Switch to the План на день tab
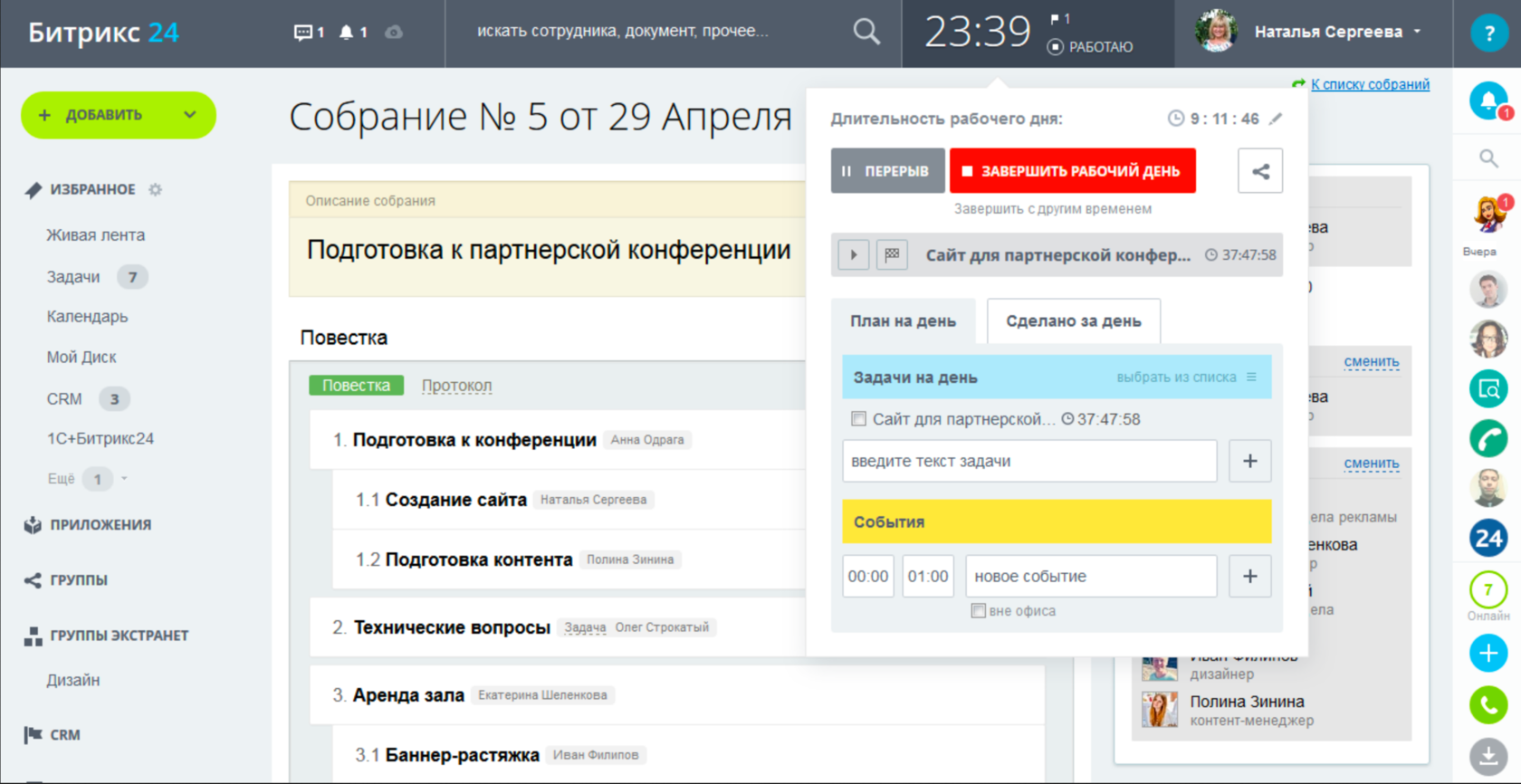 [x=903, y=321]
